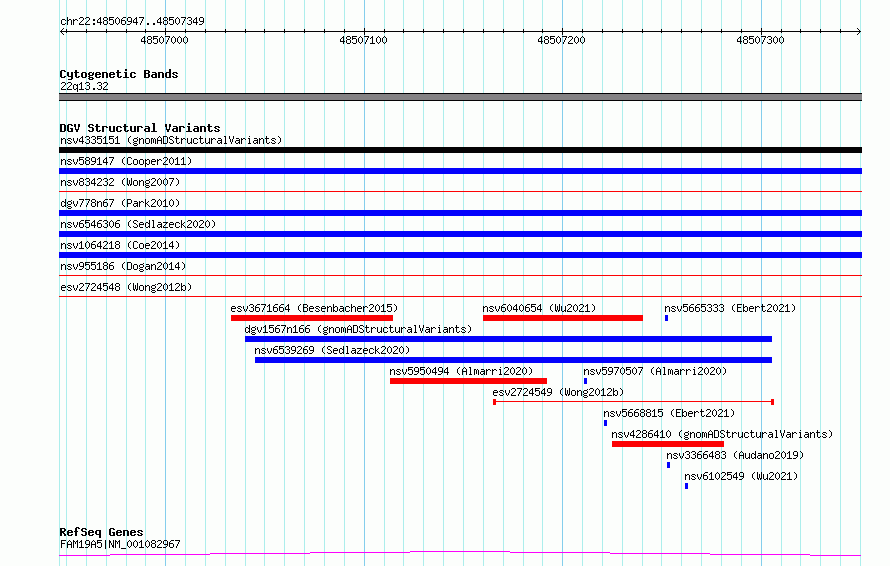Image resolution: width=890 pixels, height=566 pixels.
Task: Click the blue bar for nsv589147
Action: (460, 171)
